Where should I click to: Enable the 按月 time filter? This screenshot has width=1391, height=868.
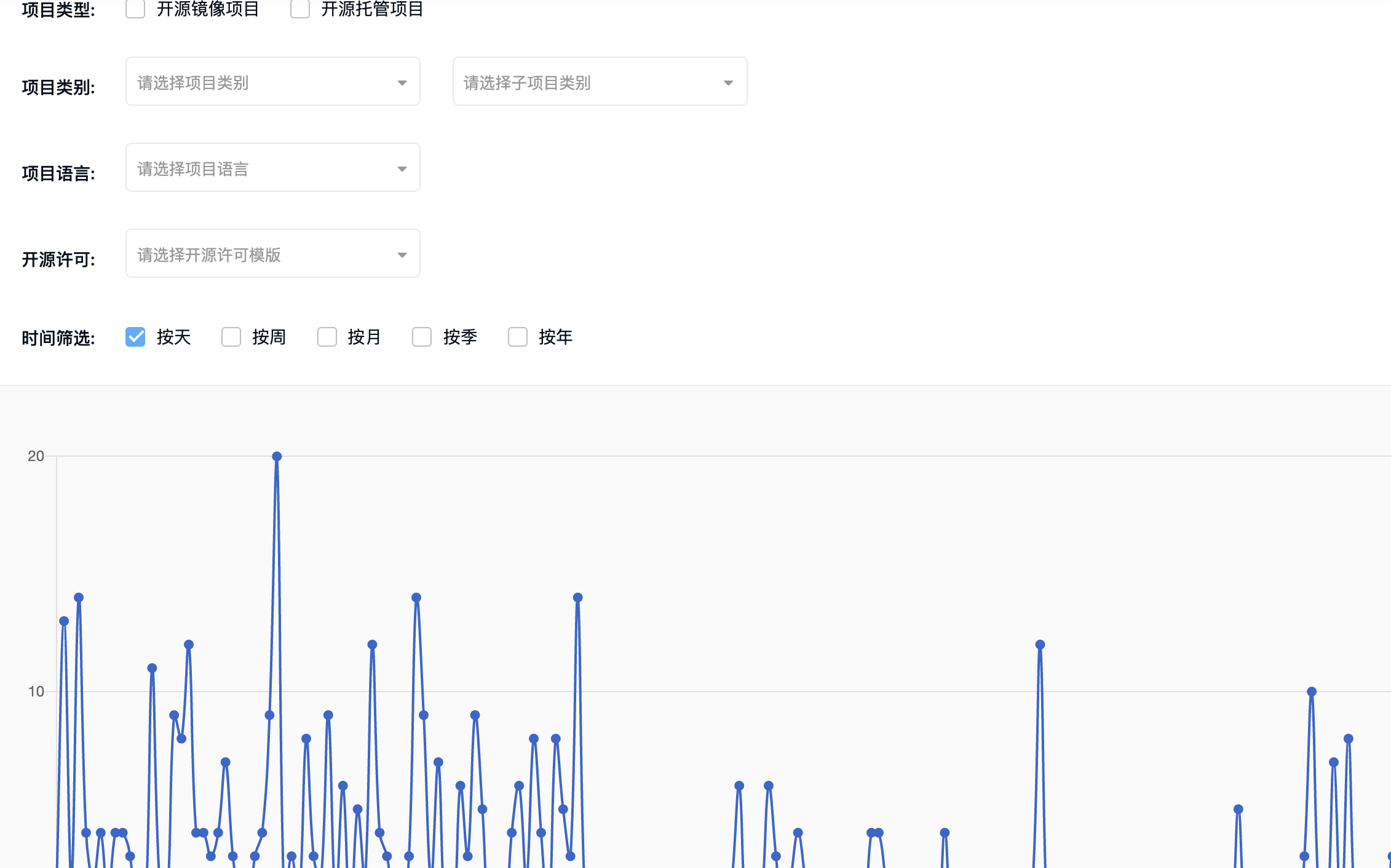coord(327,337)
